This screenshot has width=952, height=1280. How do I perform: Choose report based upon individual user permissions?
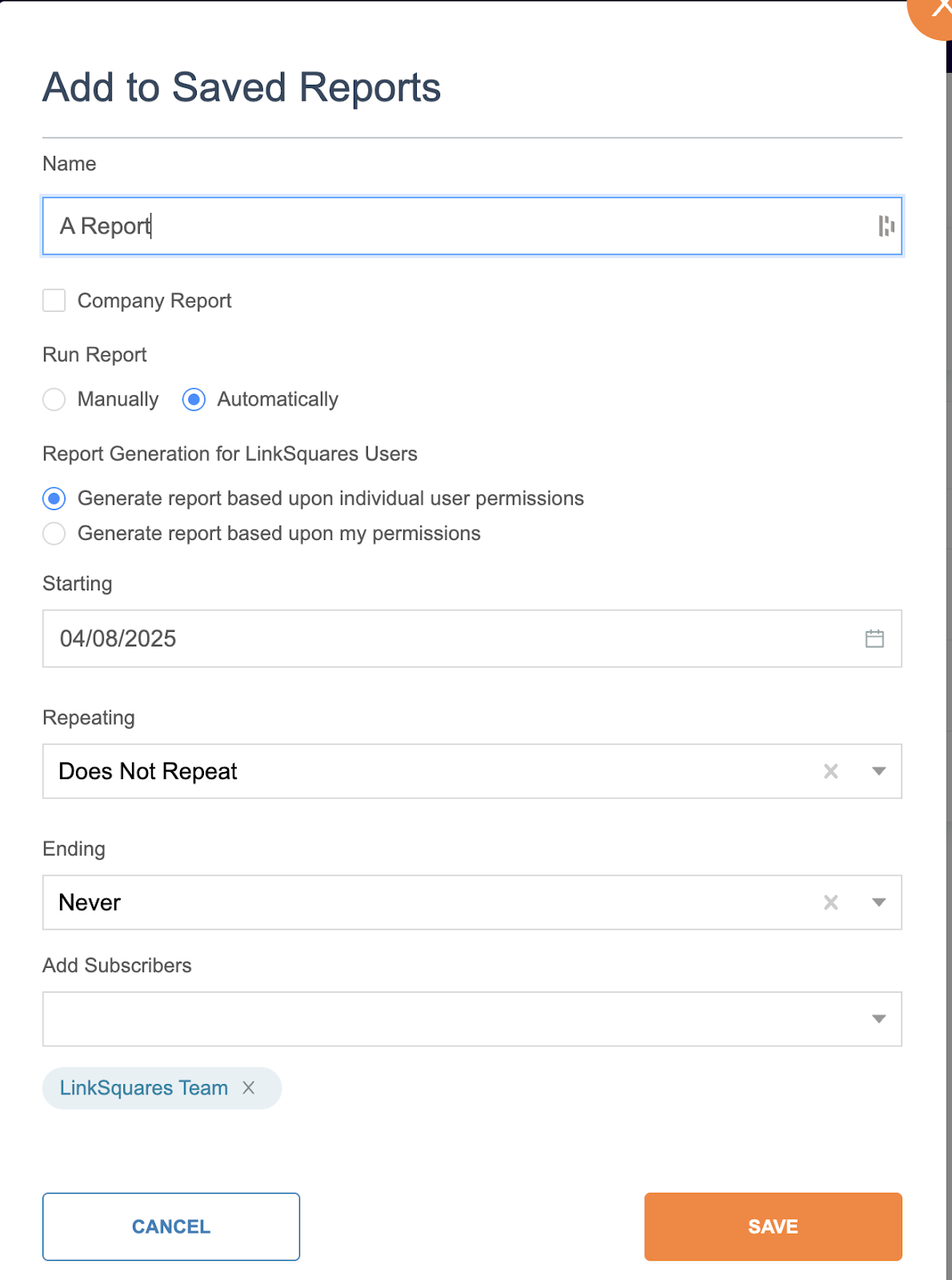[x=54, y=498]
